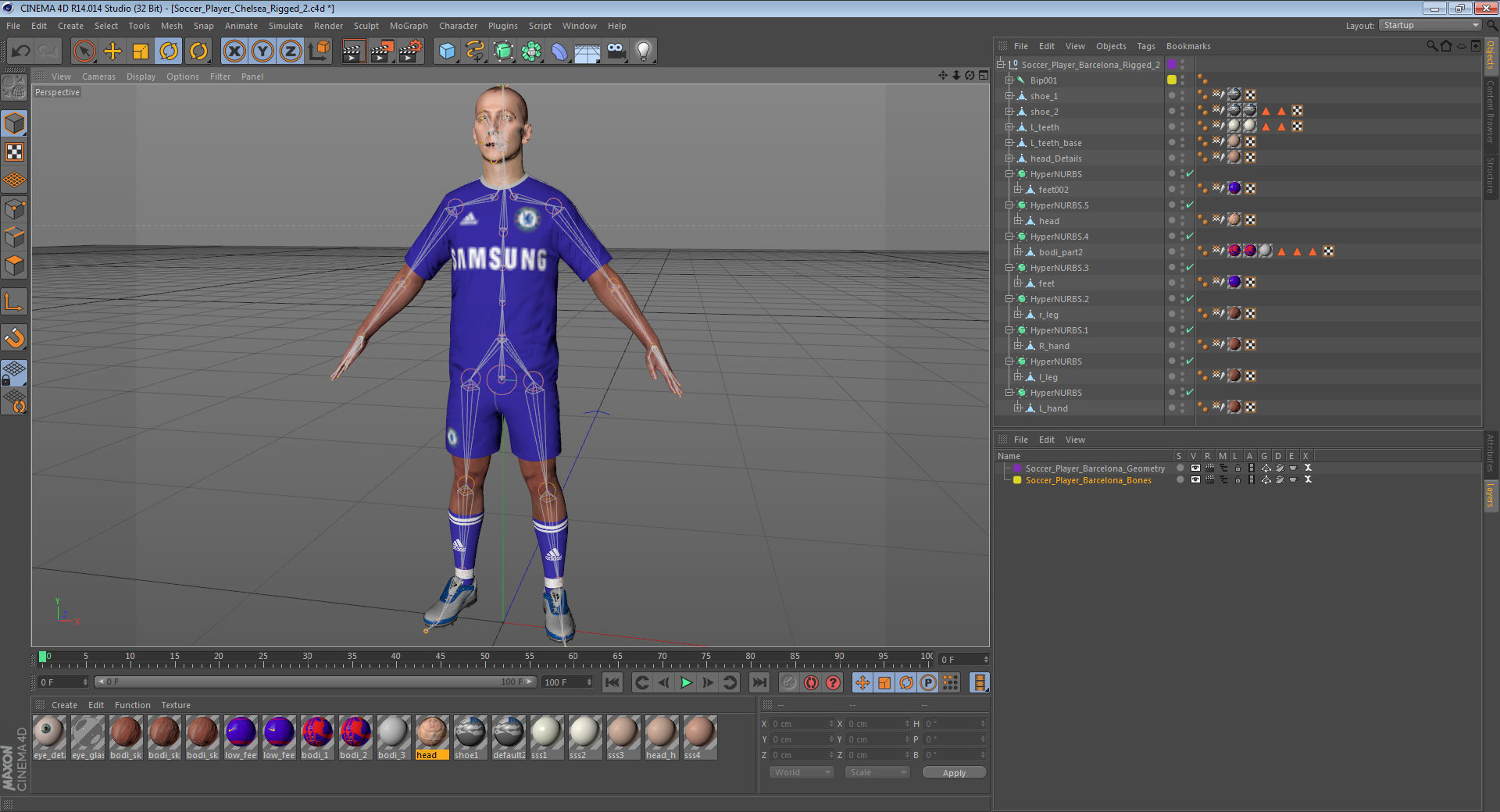Screen dimensions: 1500x812
Task: Toggle HyperNURBS.3 enabled checkmark
Action: [1190, 268]
